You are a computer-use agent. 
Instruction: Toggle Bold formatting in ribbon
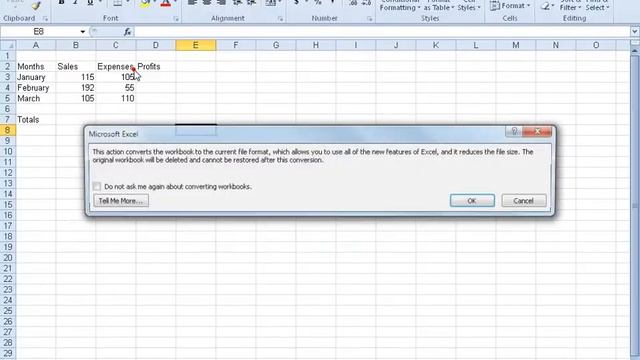61,3
